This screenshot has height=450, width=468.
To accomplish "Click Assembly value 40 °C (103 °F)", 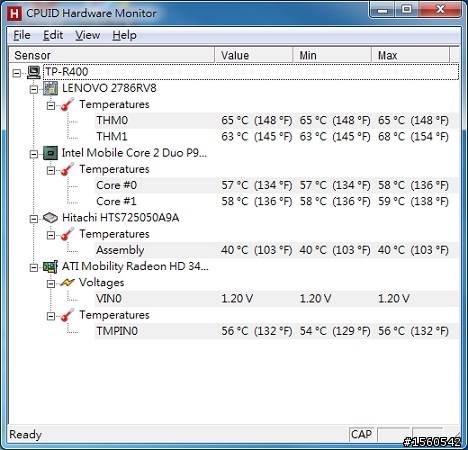I will click(256, 250).
